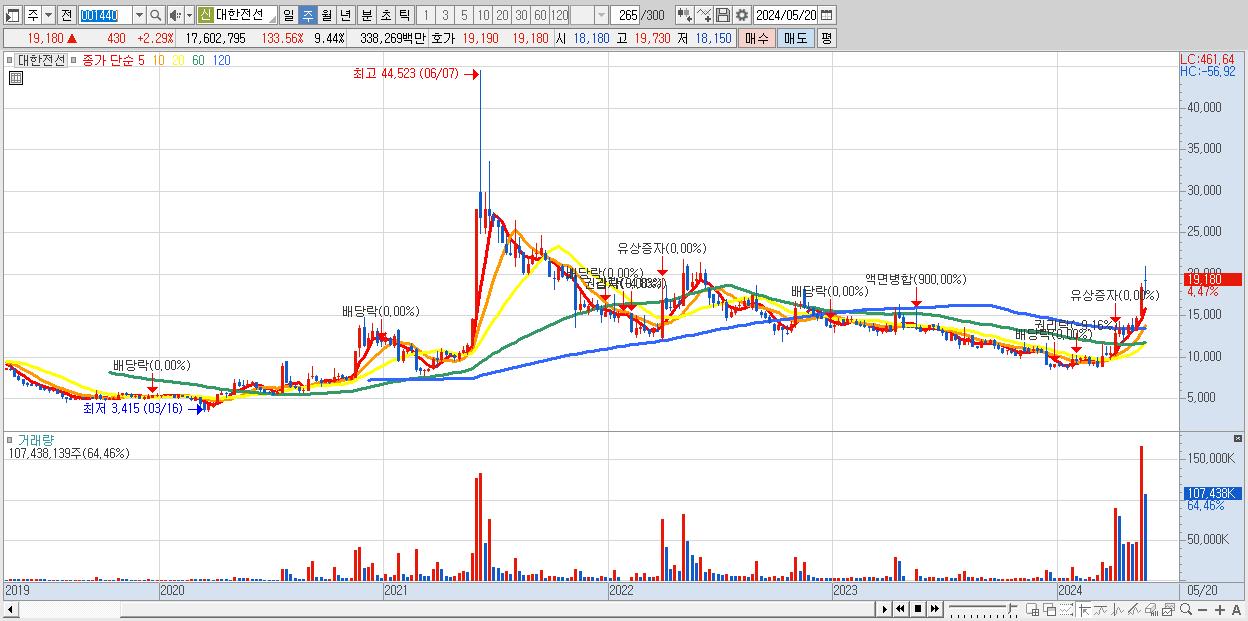Click the 전 button before stock code
Screen dimensions: 1248x621
66,15
